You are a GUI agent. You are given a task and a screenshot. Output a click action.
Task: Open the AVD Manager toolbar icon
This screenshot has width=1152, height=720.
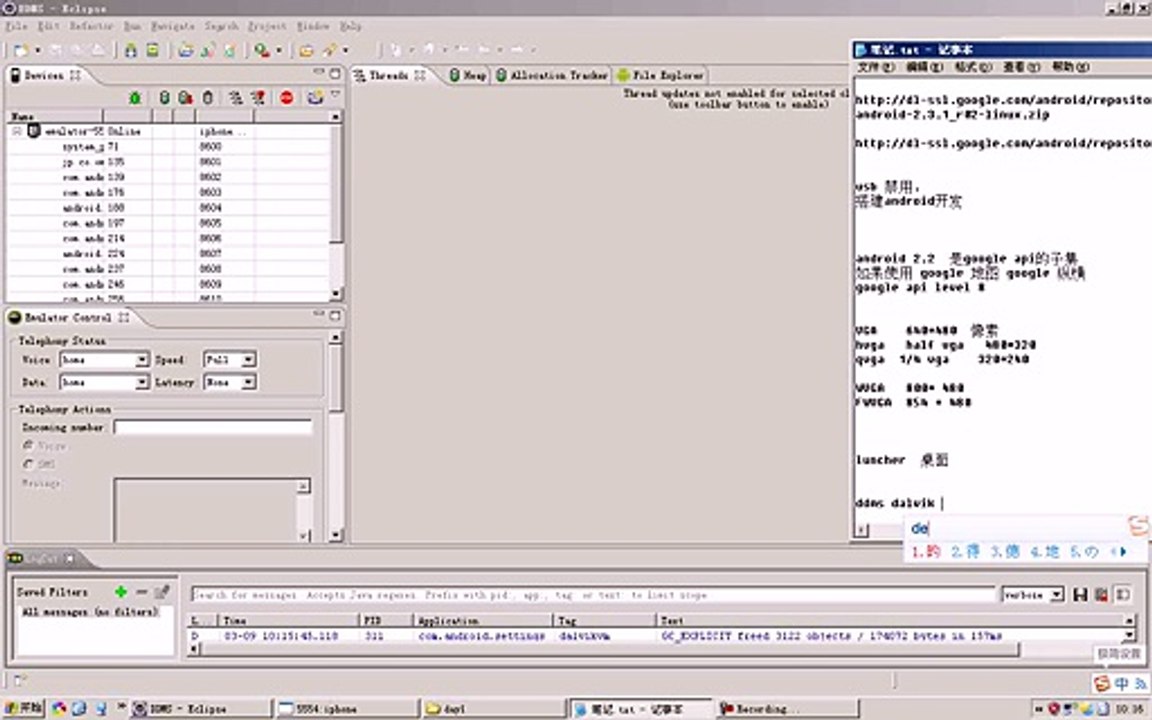[x=152, y=50]
